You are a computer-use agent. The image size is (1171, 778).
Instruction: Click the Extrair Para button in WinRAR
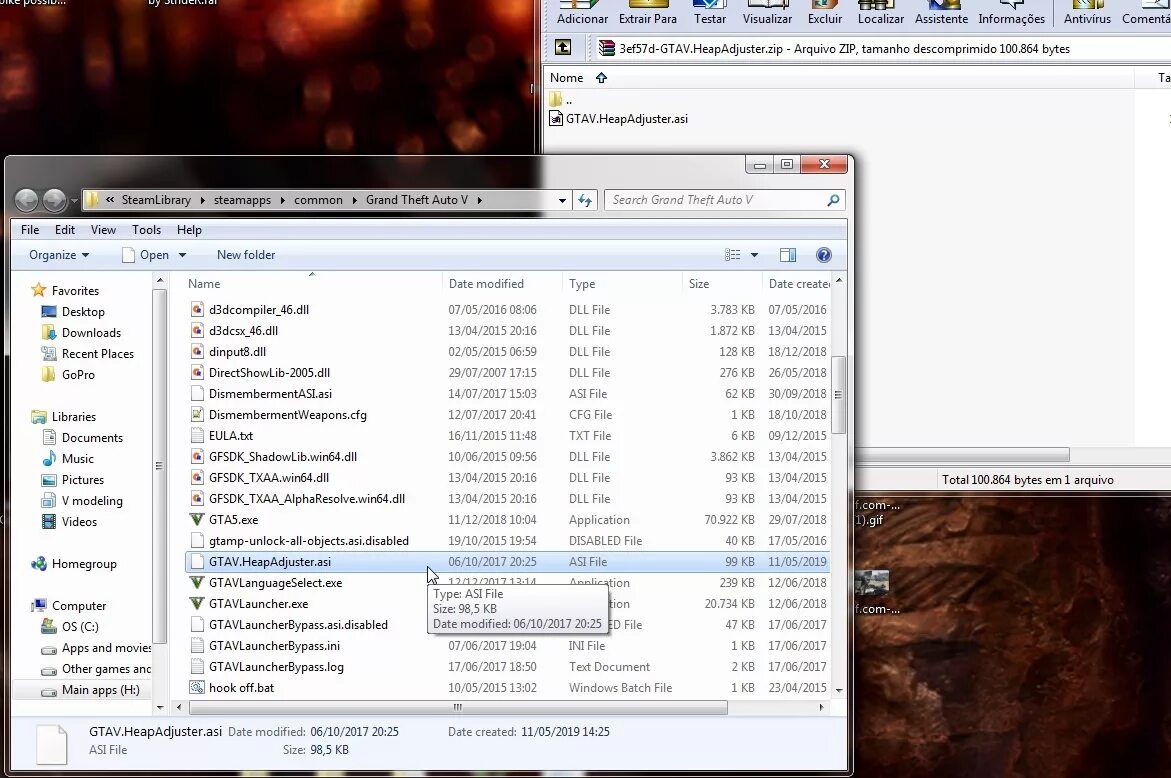[647, 13]
